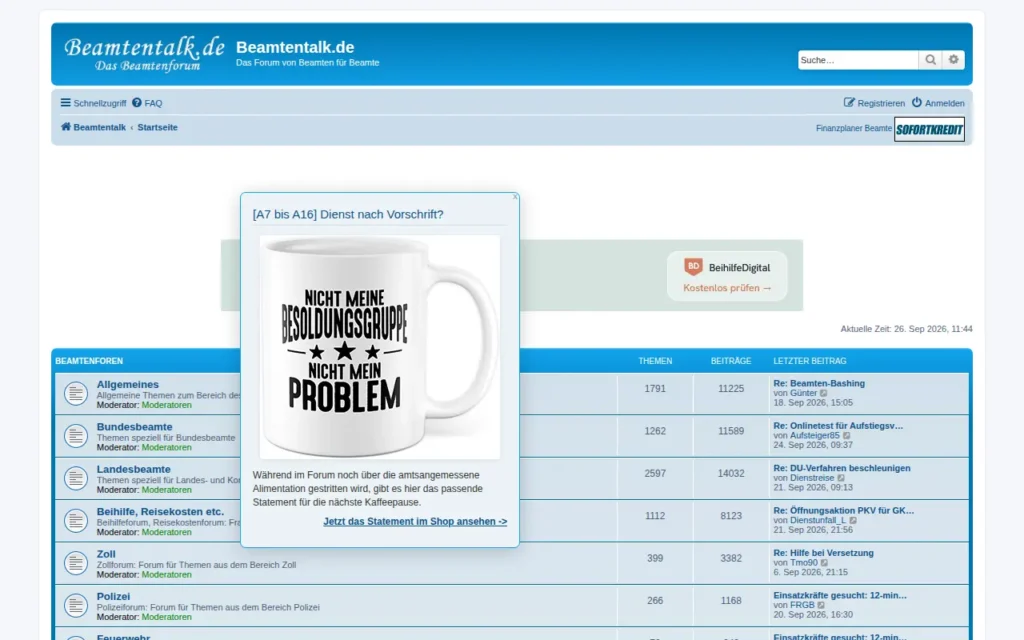1024x640 pixels.
Task: View latest post icon beside Dienstunfall_L
Action: click(853, 520)
